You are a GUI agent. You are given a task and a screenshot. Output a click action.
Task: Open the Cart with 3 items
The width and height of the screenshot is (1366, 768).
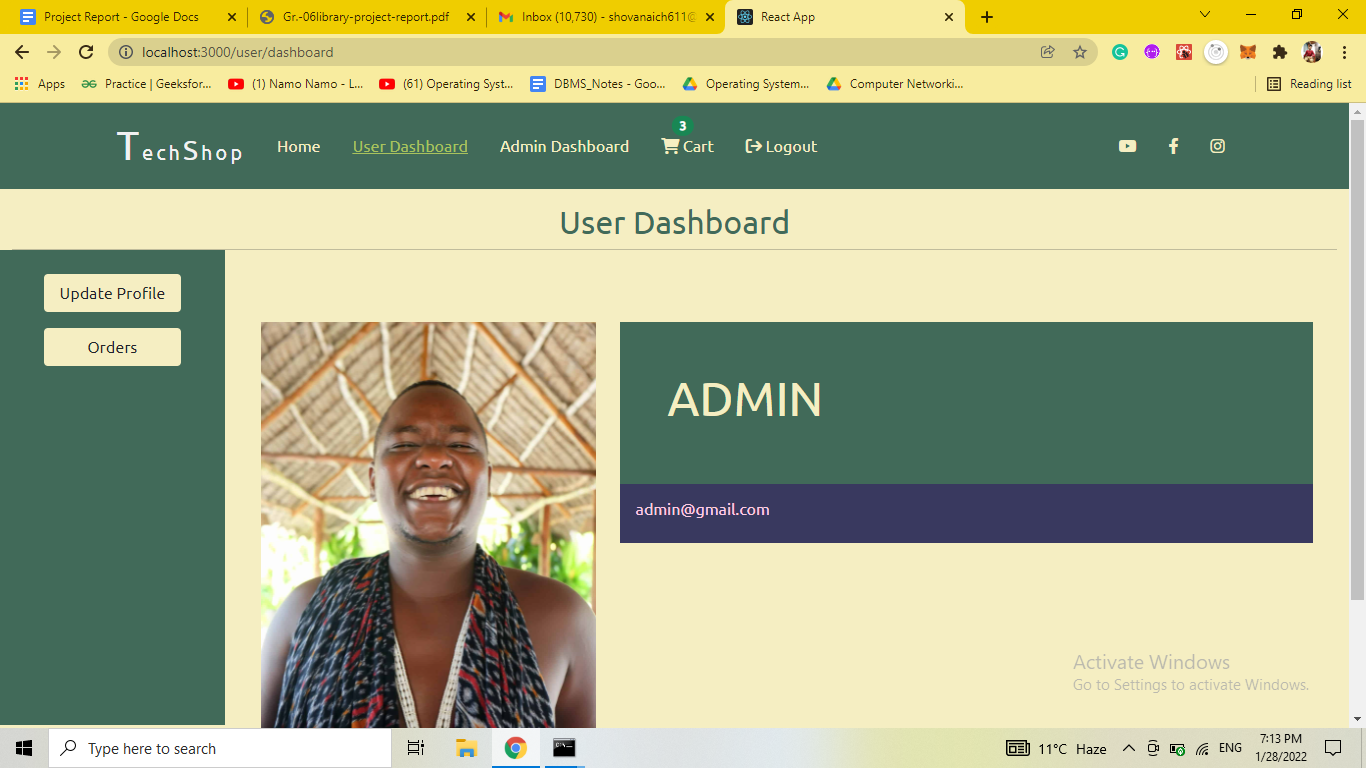(687, 146)
